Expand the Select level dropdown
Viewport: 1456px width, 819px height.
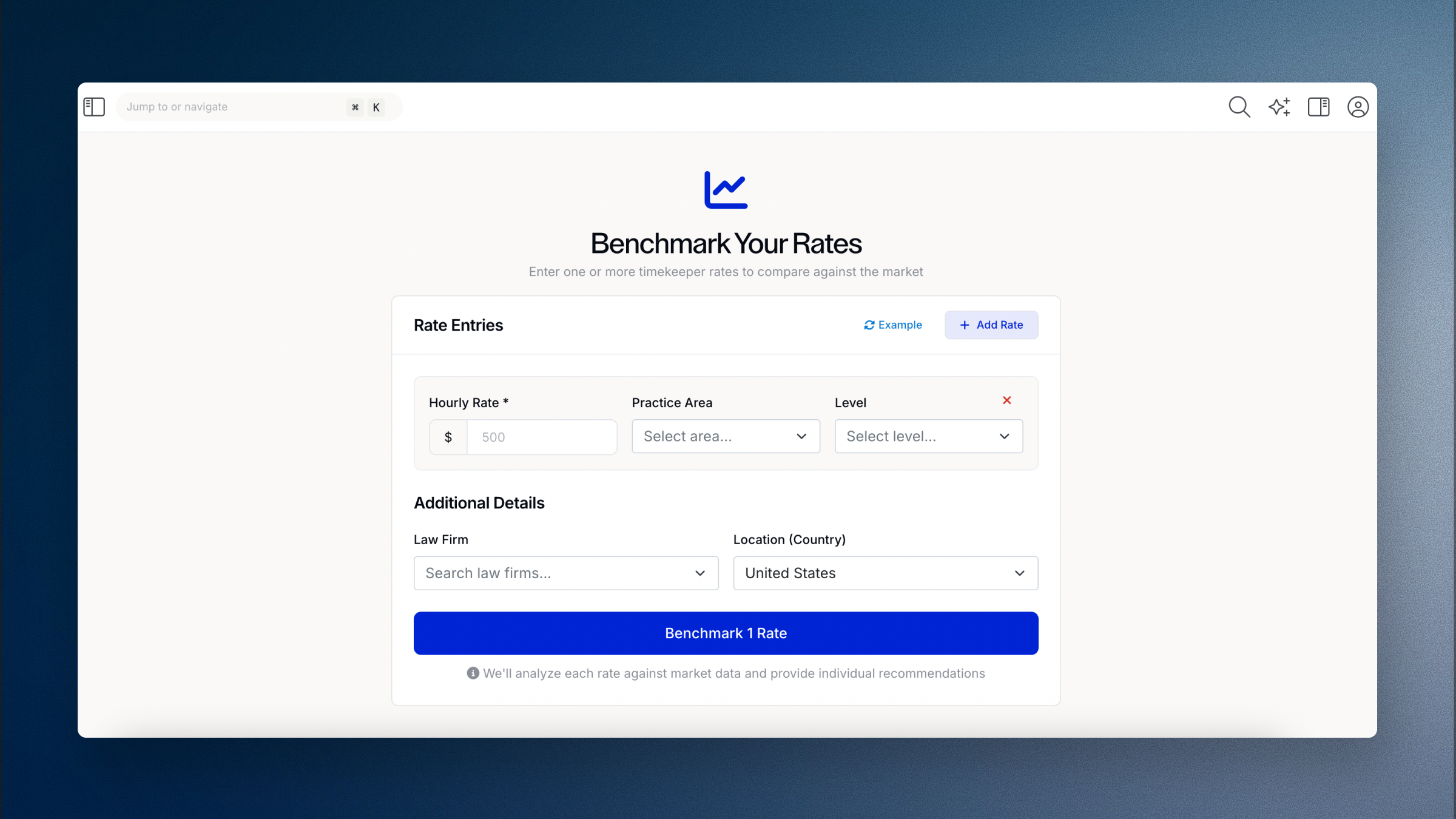click(x=928, y=436)
